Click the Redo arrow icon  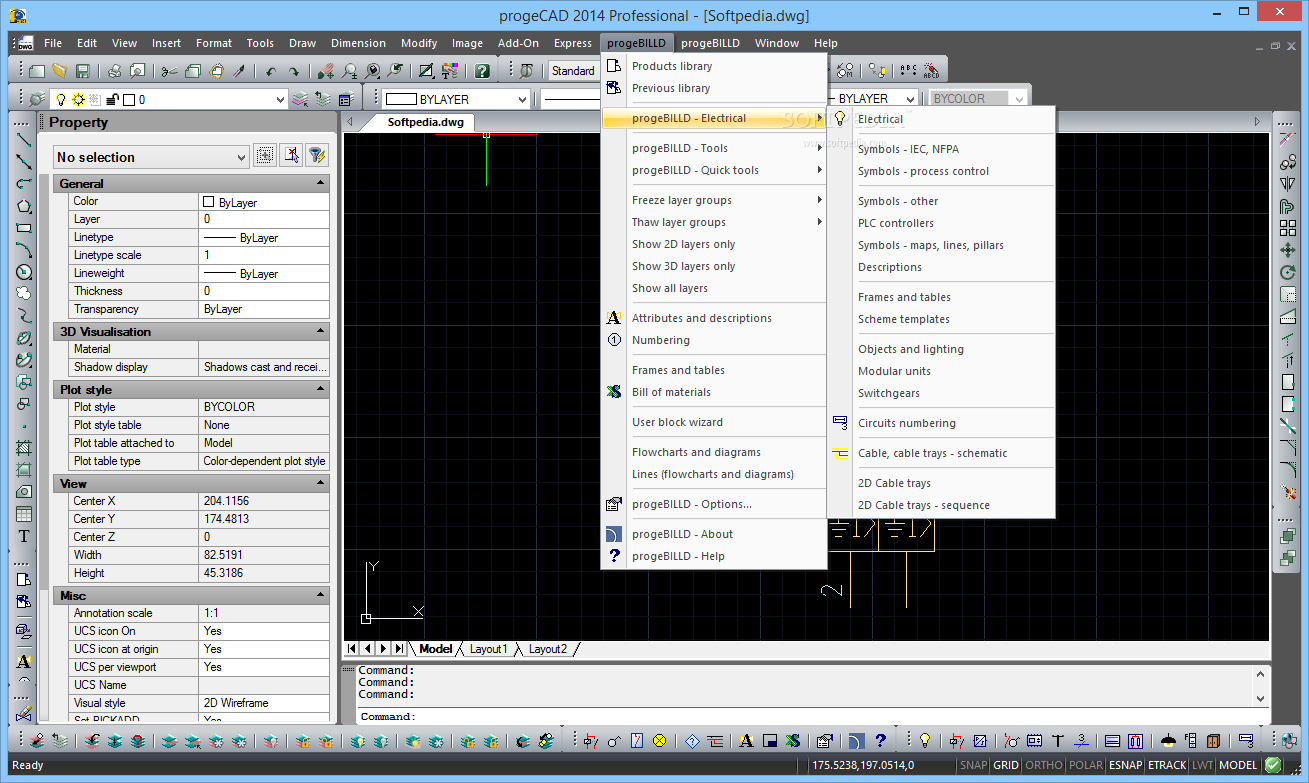tap(294, 71)
